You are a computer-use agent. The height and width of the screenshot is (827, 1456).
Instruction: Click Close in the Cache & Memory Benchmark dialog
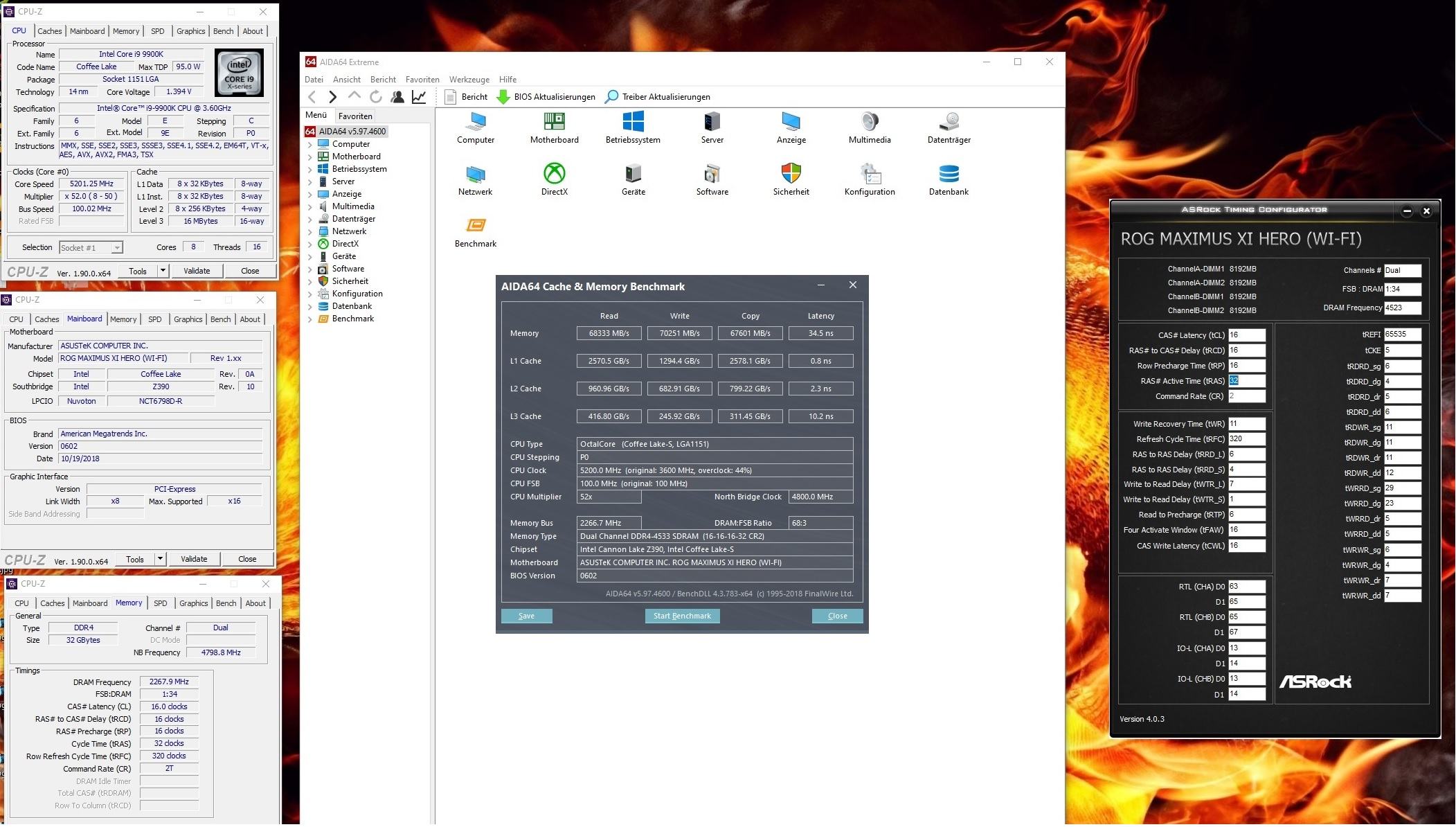tap(837, 616)
